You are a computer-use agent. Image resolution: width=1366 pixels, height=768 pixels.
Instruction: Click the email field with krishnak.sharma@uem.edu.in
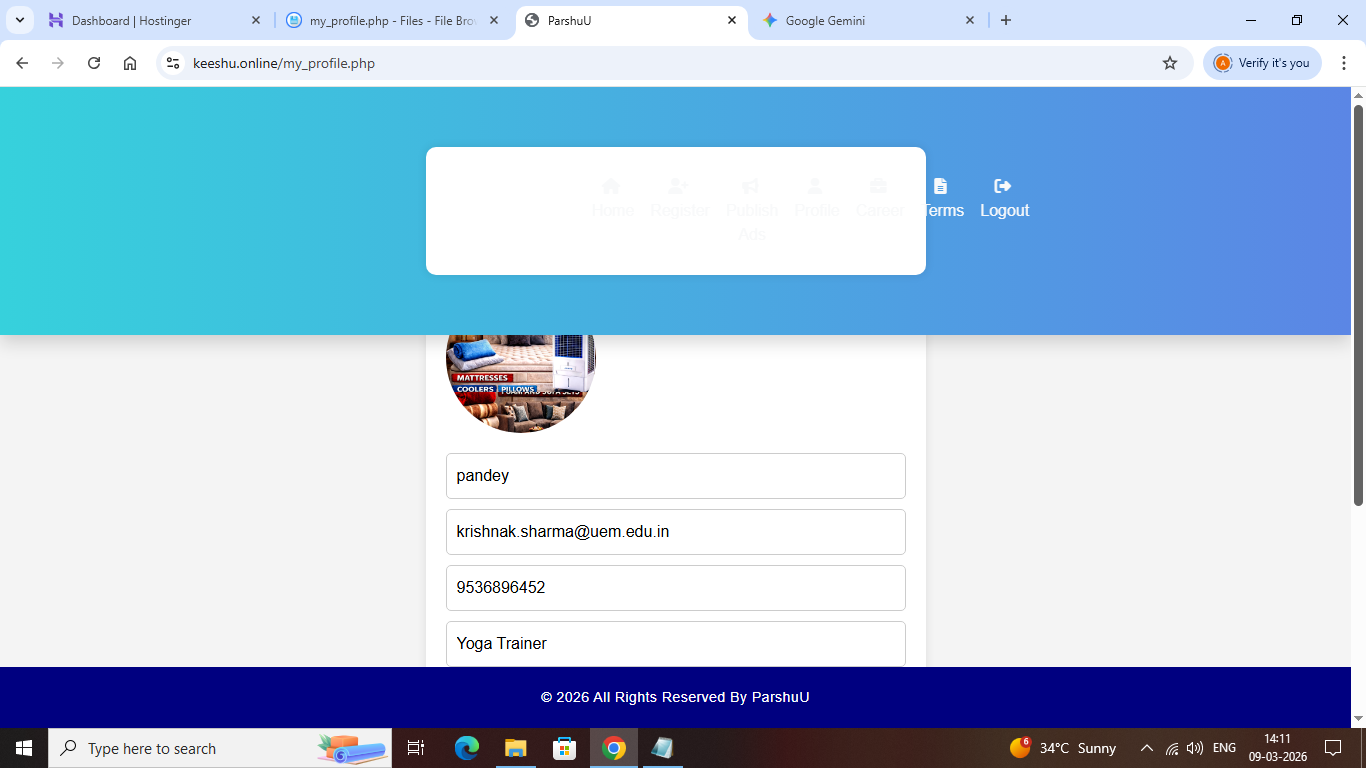pos(675,532)
